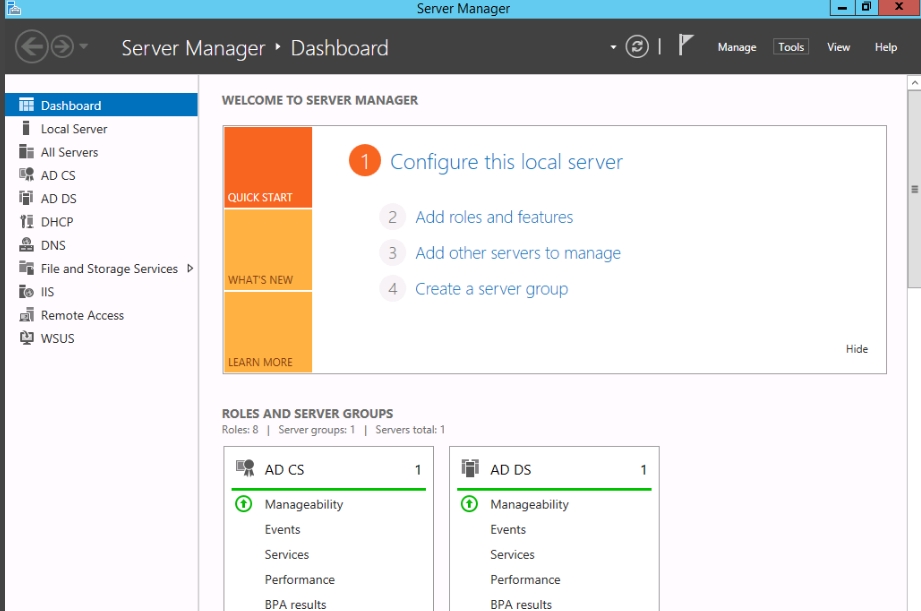Open Services in AD DS tile
Screen dimensions: 921x611
(512, 555)
